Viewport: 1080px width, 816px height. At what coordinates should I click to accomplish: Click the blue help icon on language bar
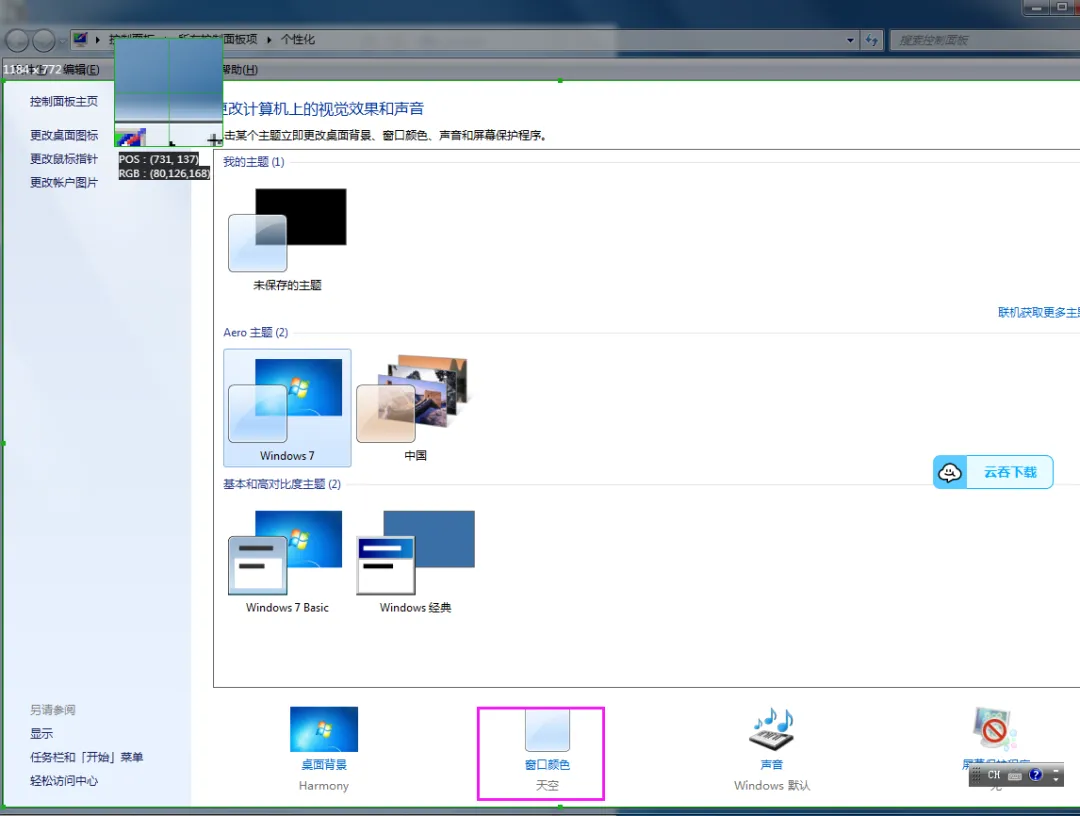point(1036,775)
